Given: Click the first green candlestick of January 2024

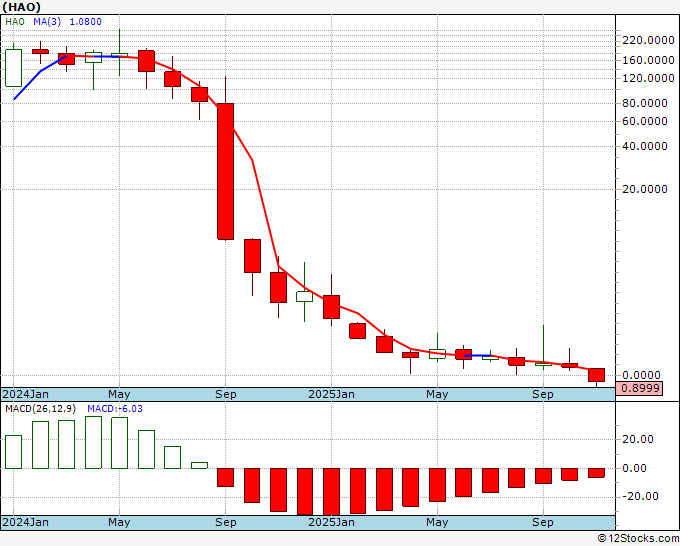Looking at the screenshot, I should click(x=13, y=68).
